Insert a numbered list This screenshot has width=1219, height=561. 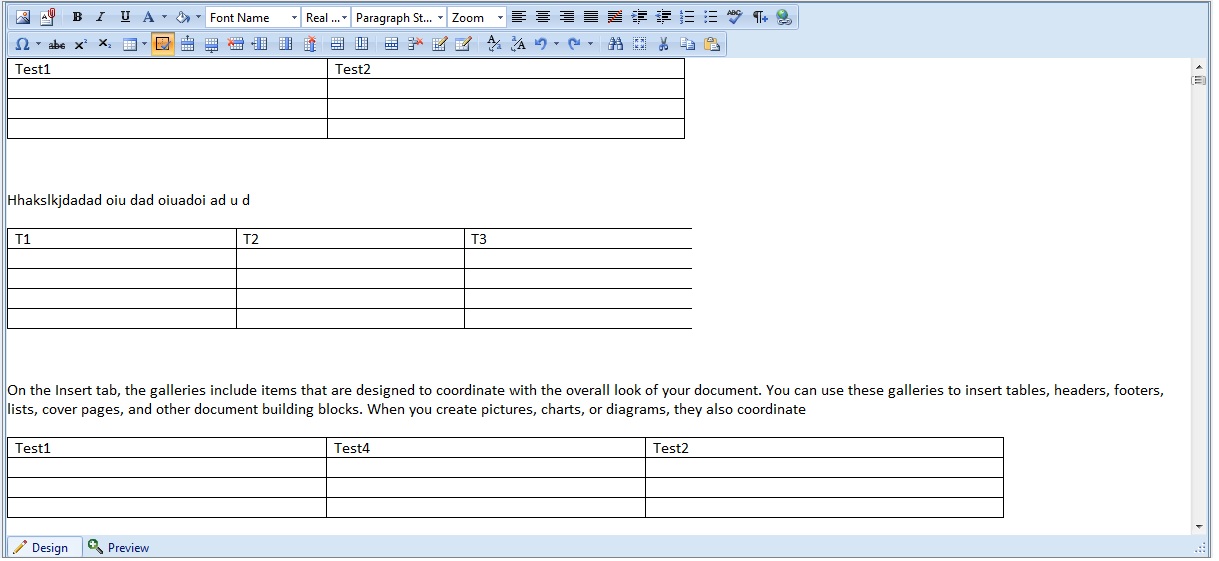point(687,17)
